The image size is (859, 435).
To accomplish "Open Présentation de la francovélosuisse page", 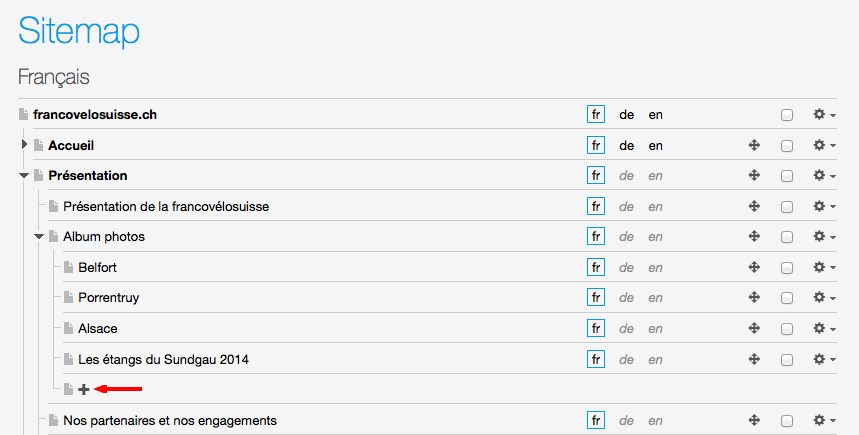I will click(166, 207).
